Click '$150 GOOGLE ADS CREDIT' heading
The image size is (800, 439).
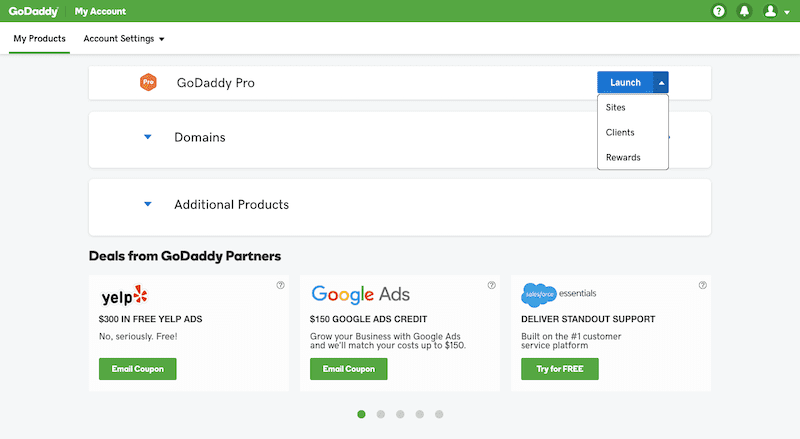(x=368, y=319)
